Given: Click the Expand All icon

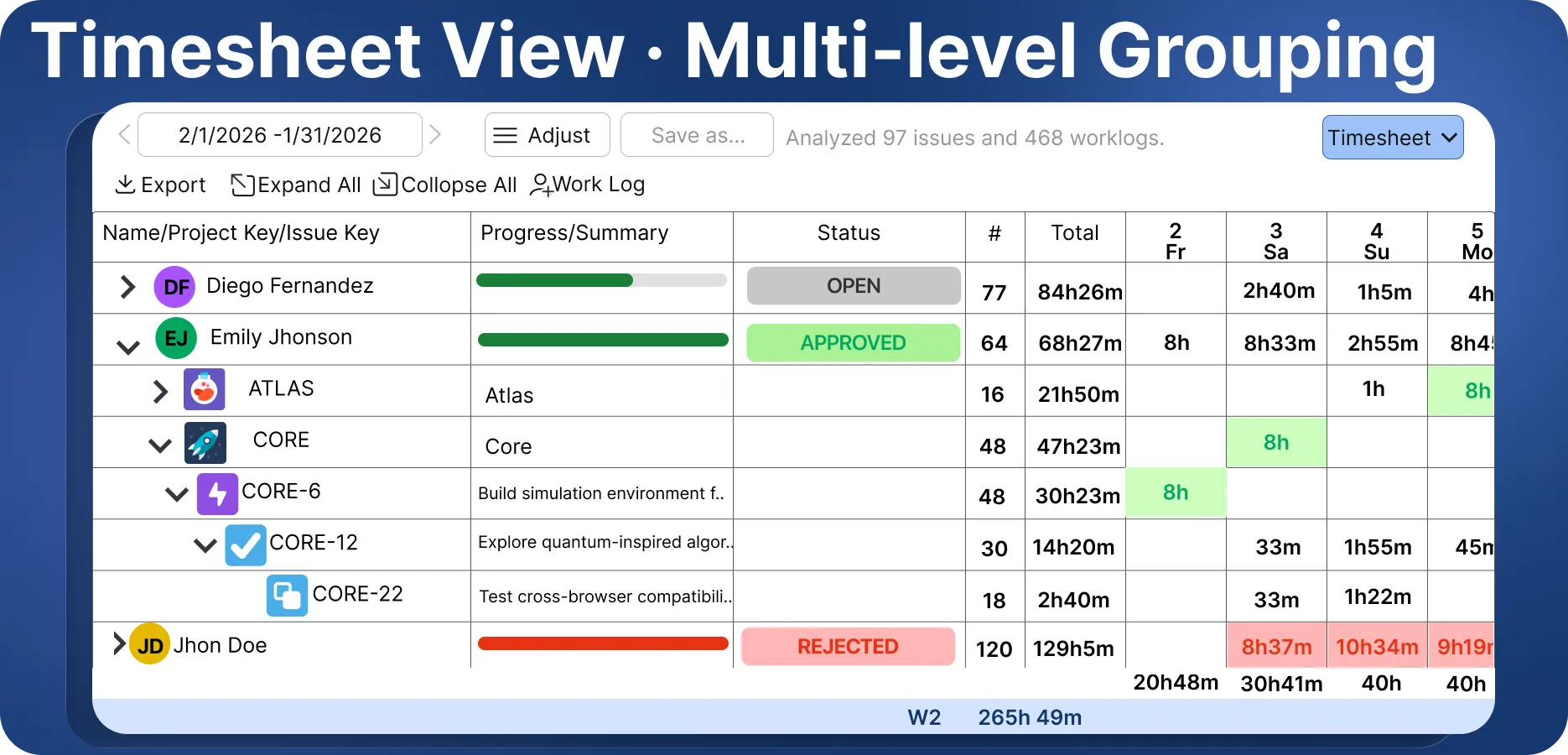Looking at the screenshot, I should (242, 185).
